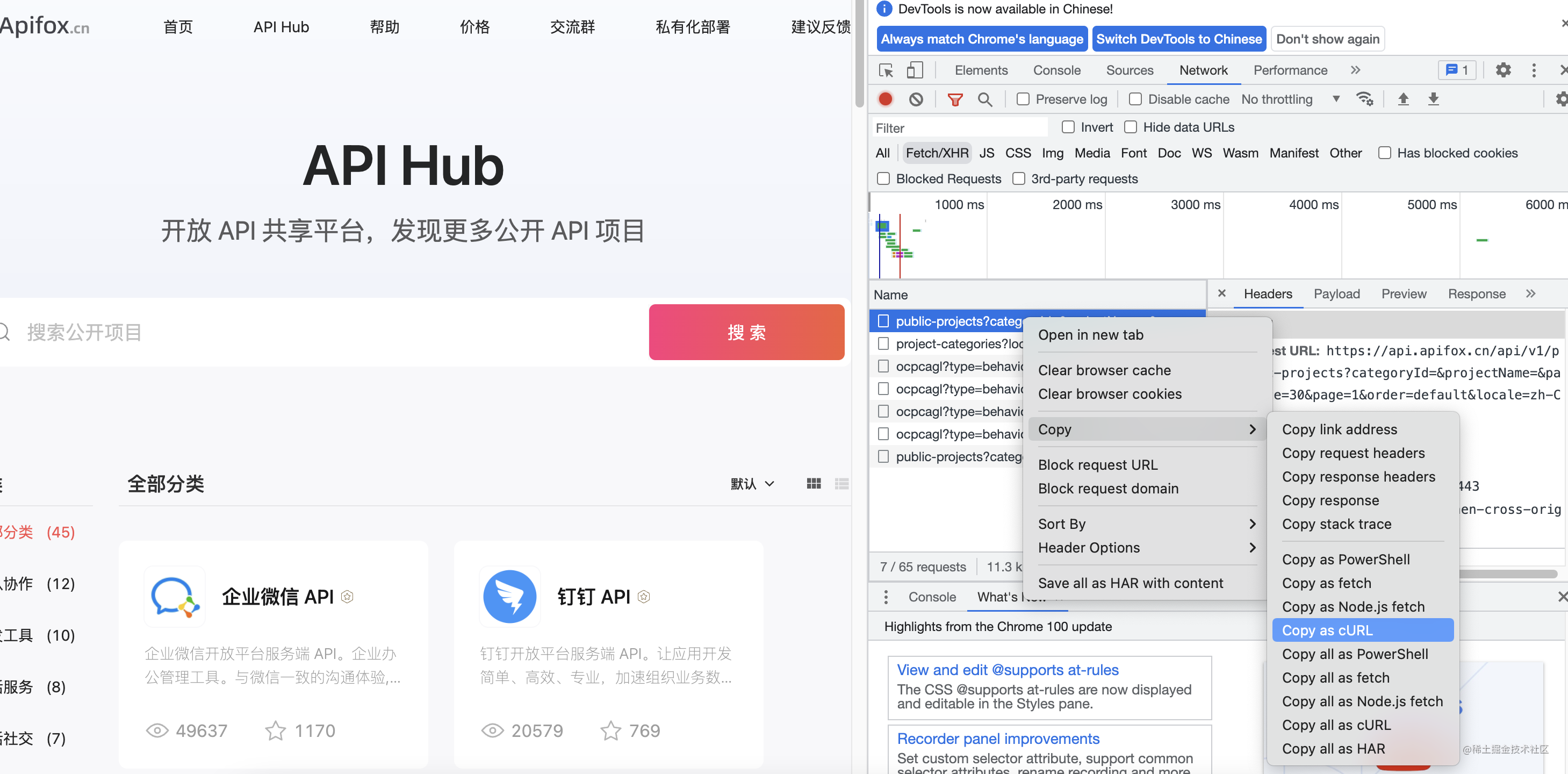Expand more detail tabs chevron after Response
The height and width of the screenshot is (774, 1568).
point(1530,293)
